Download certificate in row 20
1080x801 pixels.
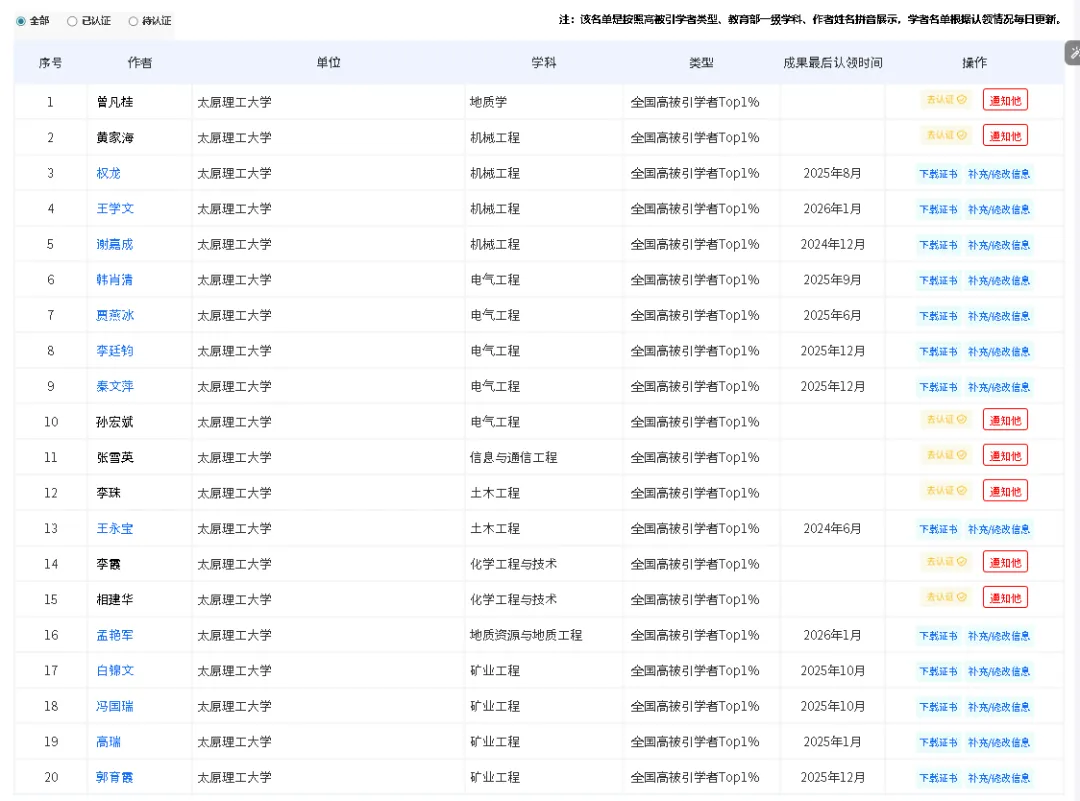coord(938,778)
